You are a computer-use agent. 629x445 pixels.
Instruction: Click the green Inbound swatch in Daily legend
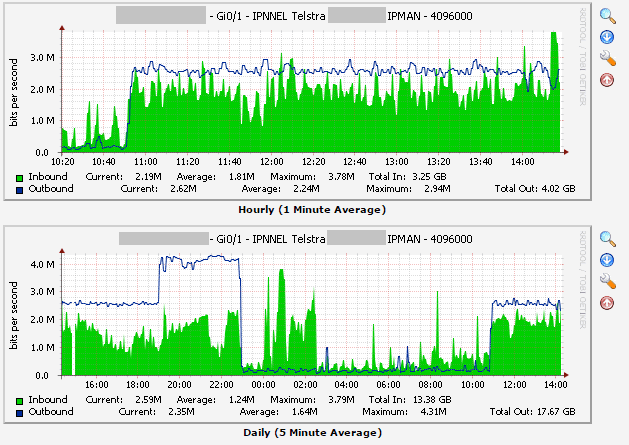tap(19, 401)
